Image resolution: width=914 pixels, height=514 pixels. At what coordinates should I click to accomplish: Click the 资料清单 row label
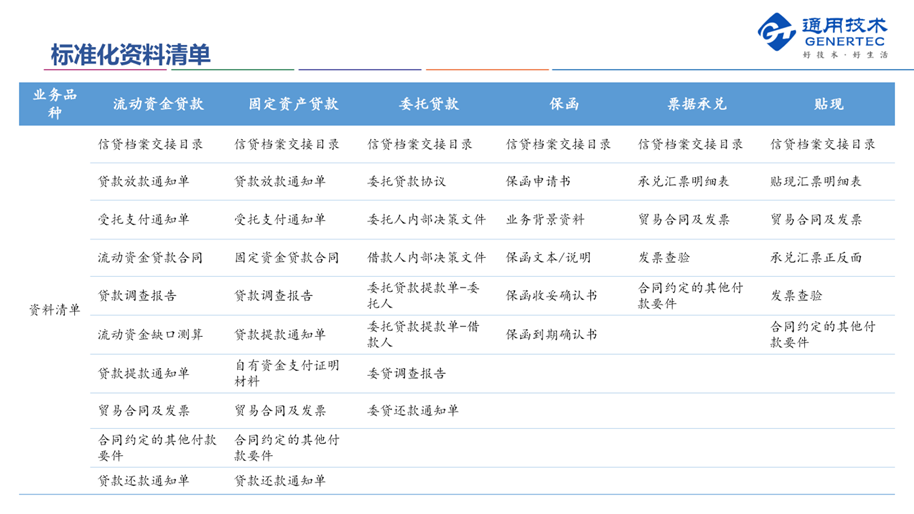[54, 310]
